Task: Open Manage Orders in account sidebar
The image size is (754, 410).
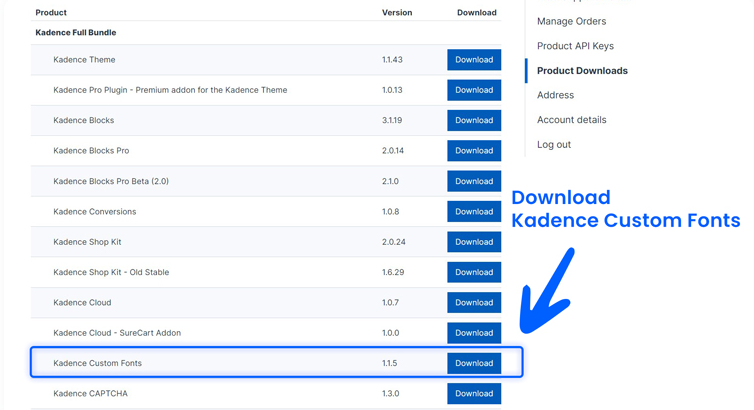Action: click(571, 21)
